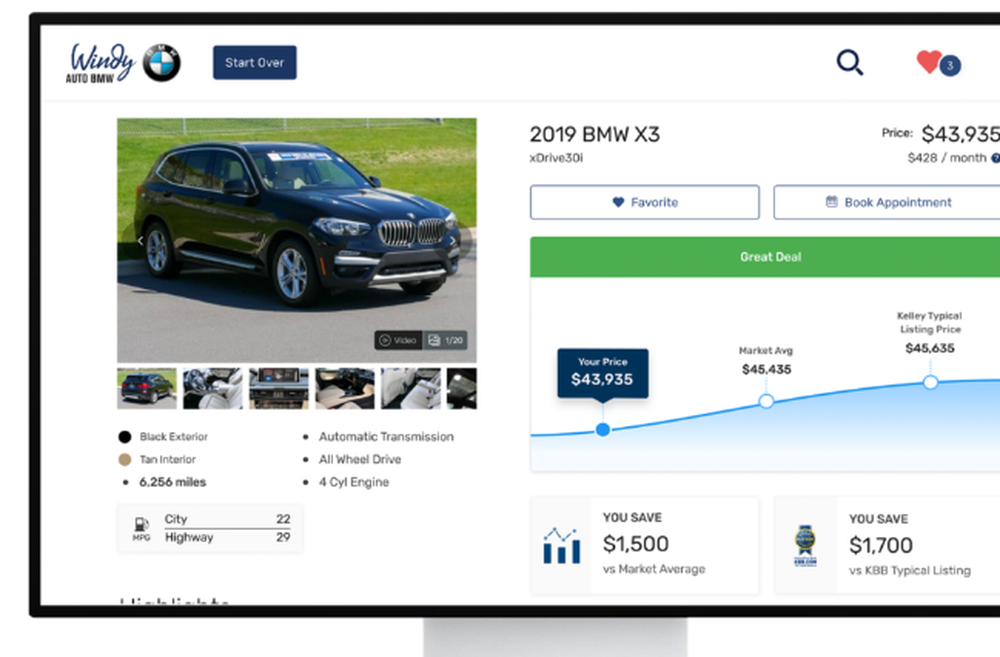Click the Kelley Typical Listing Price point
This screenshot has height=657, width=1000.
click(930, 382)
